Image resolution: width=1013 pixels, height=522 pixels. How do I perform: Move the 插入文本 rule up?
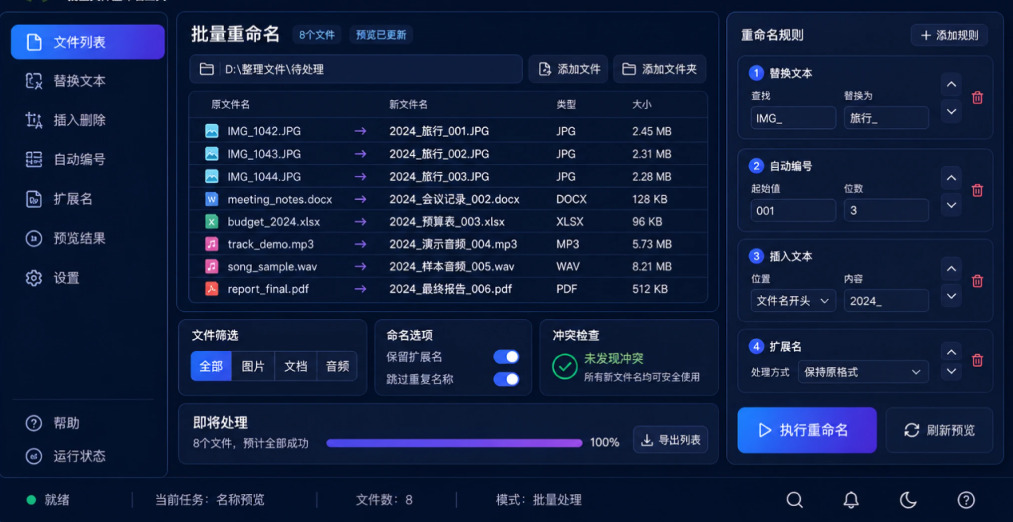tap(951, 268)
